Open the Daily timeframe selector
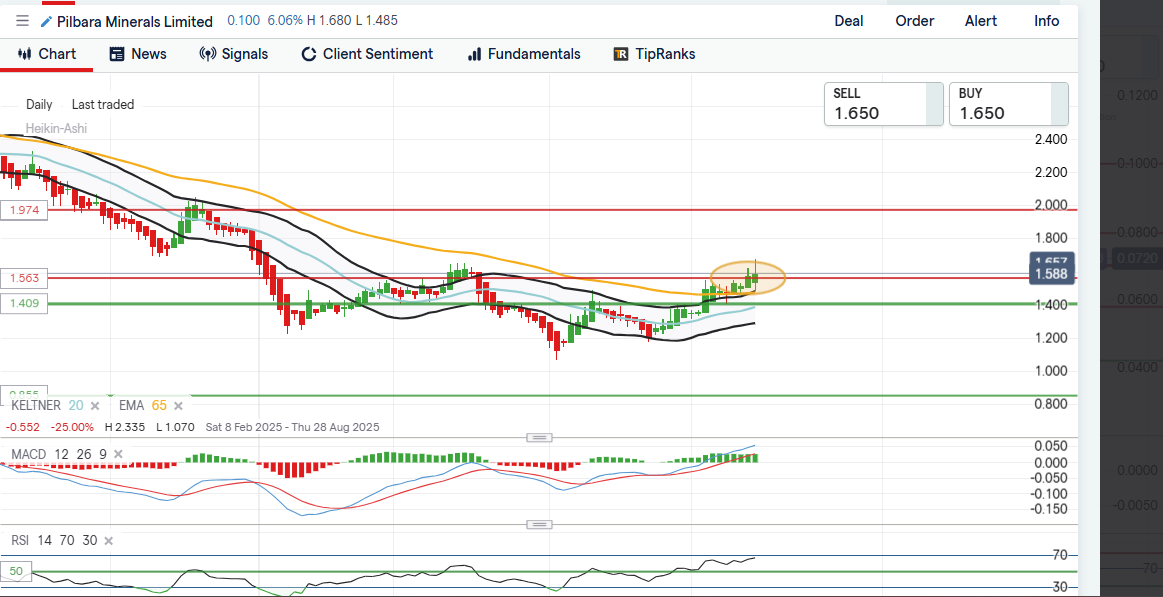This screenshot has width=1163, height=597. 39,105
